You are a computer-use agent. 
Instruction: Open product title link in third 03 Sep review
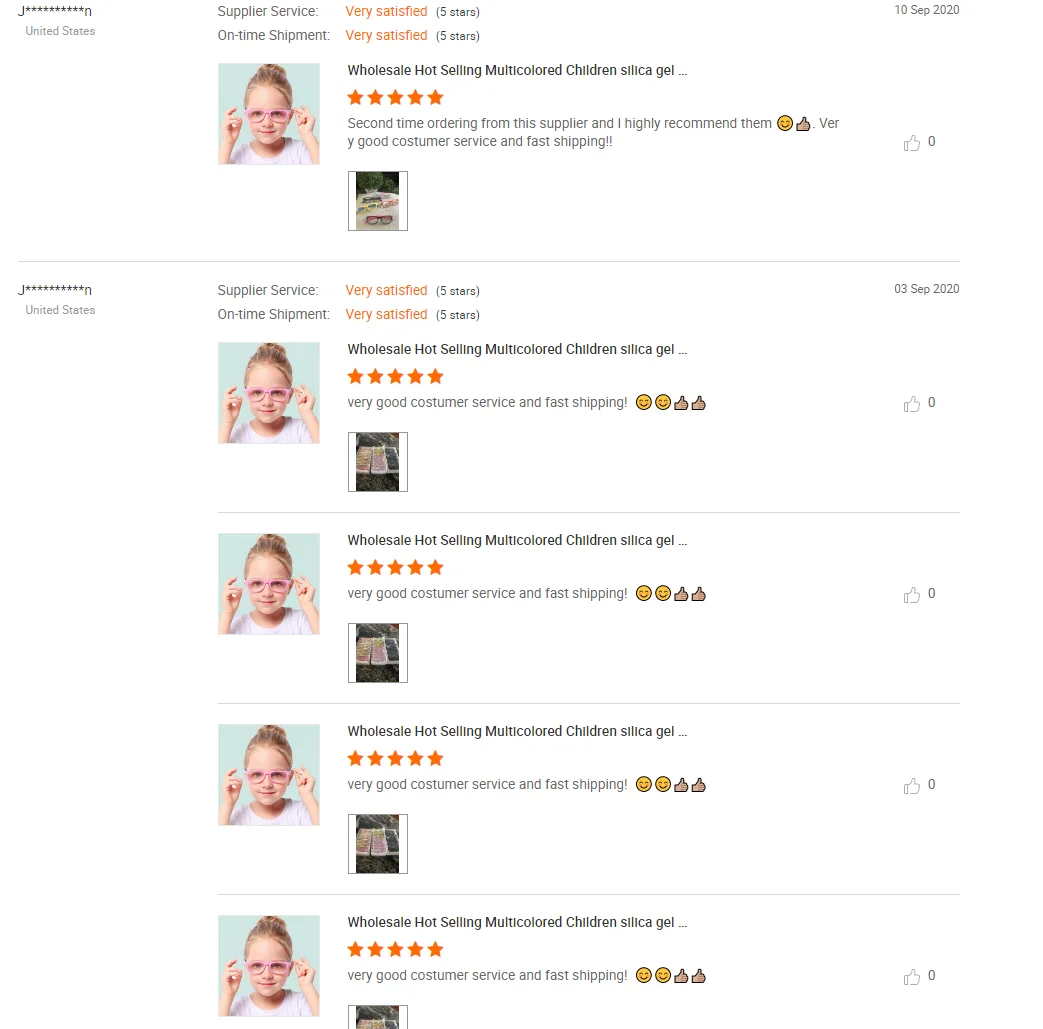pos(517,731)
